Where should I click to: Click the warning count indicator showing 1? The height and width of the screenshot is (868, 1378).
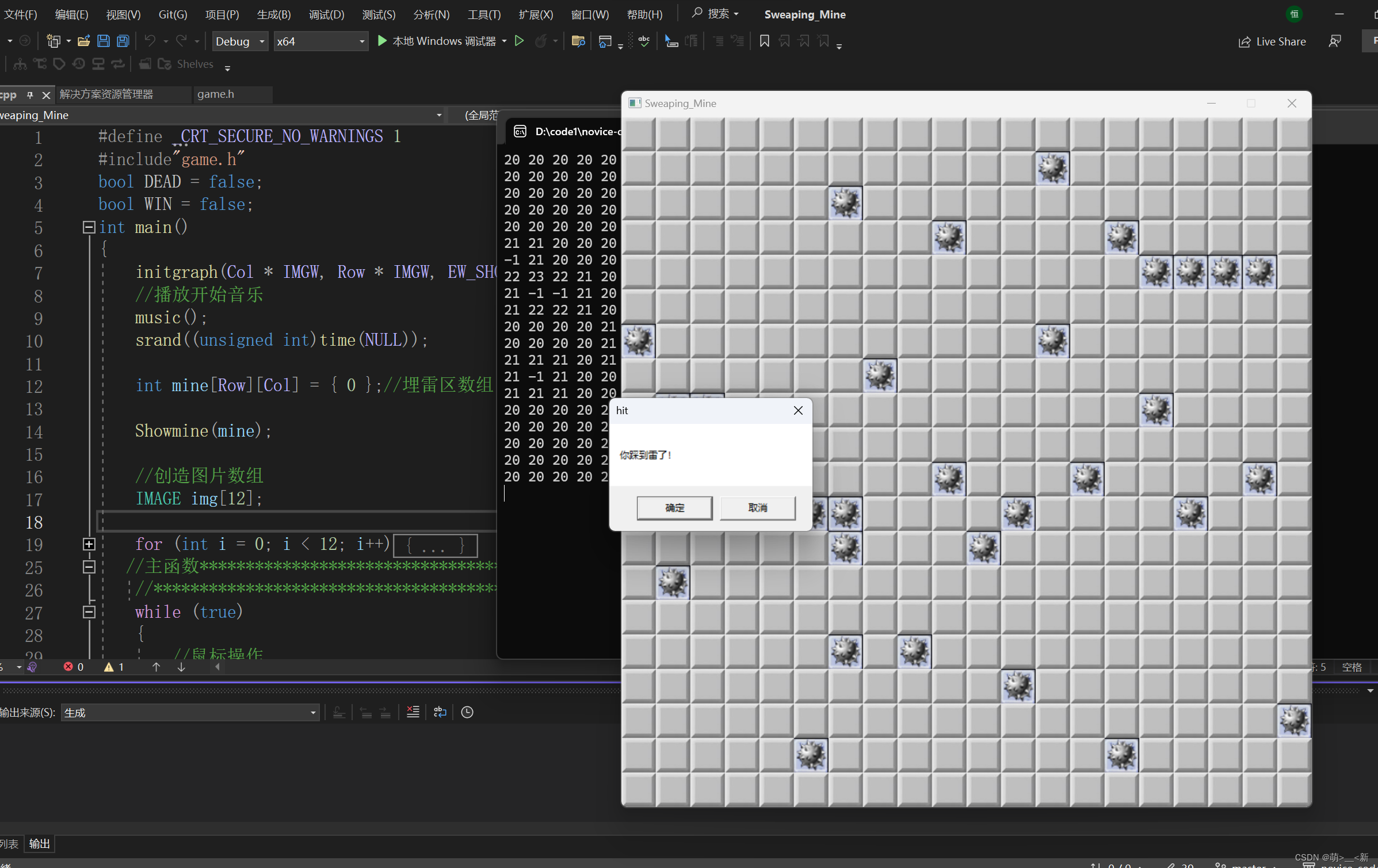(x=114, y=667)
